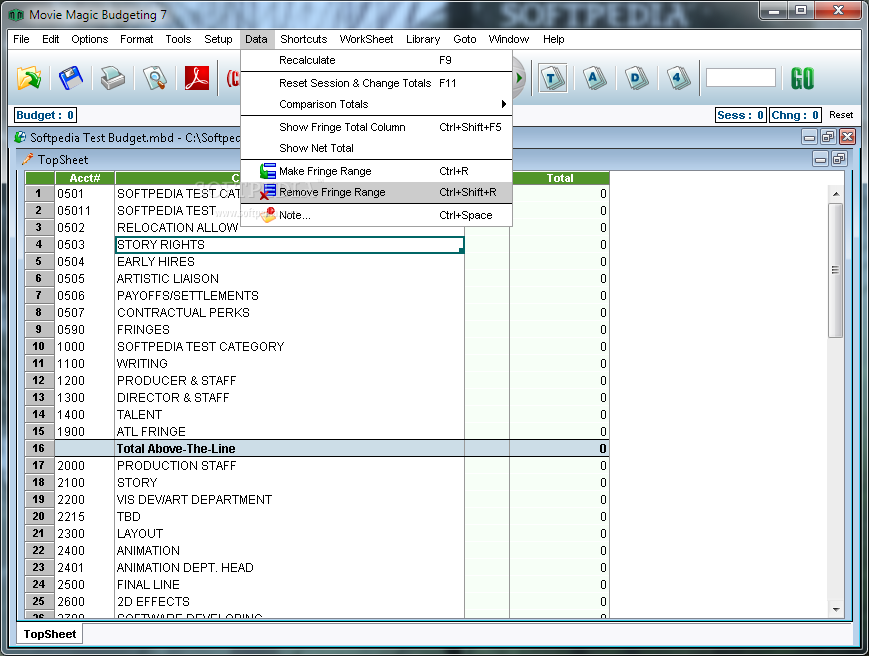Click the green GO button
This screenshot has height=656, width=869.
802,78
